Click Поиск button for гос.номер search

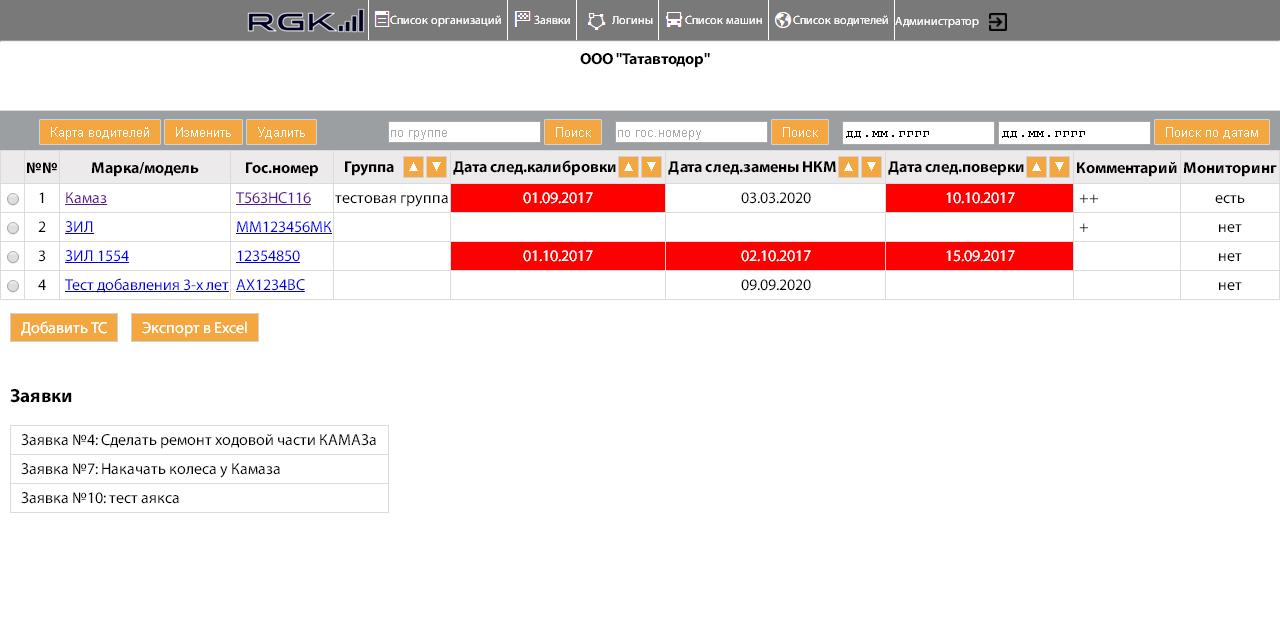point(800,132)
